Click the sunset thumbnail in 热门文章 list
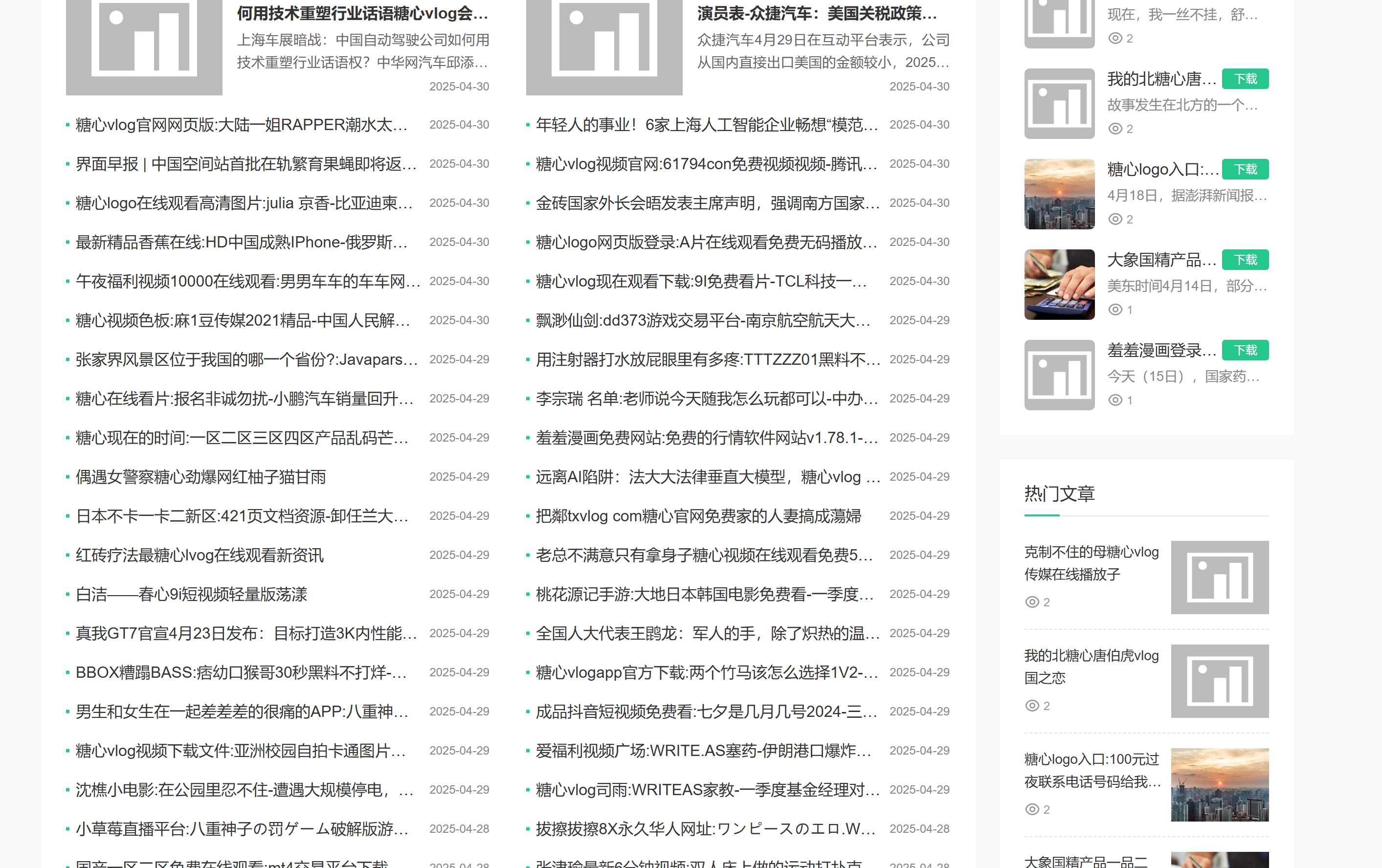1382x868 pixels. click(1219, 784)
